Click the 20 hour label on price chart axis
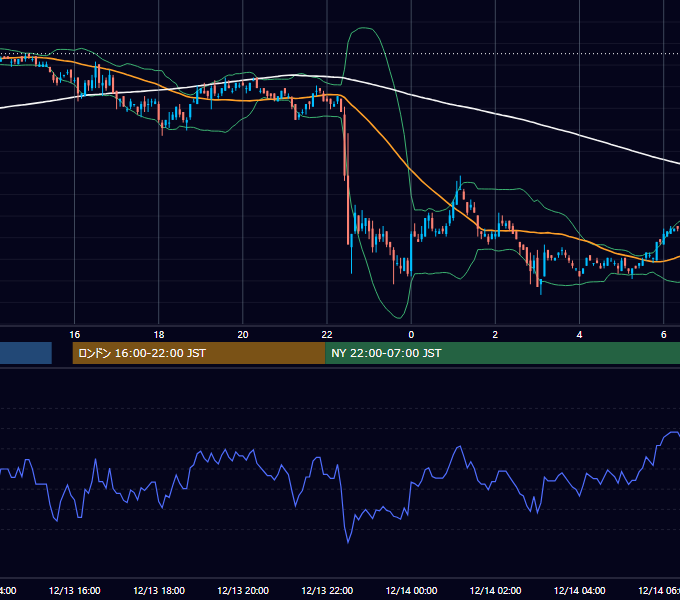 coord(243,335)
